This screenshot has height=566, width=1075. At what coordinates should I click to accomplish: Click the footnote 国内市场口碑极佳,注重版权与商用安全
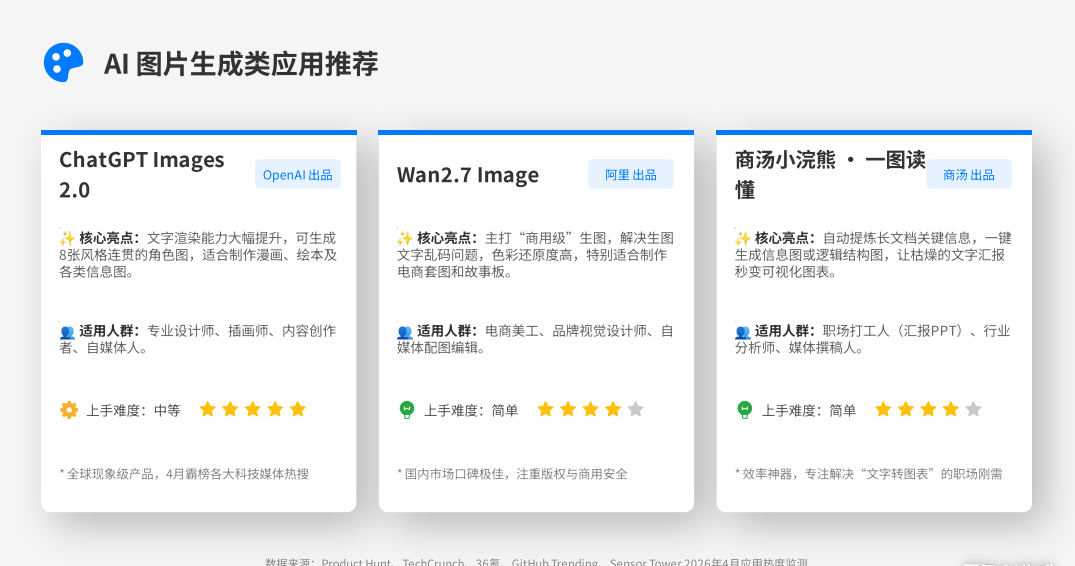click(512, 474)
